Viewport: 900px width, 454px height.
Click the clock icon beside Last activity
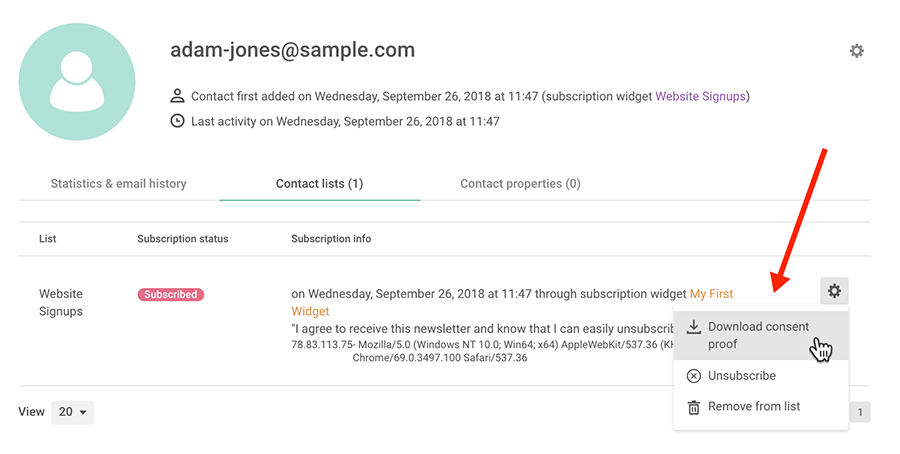[177, 121]
